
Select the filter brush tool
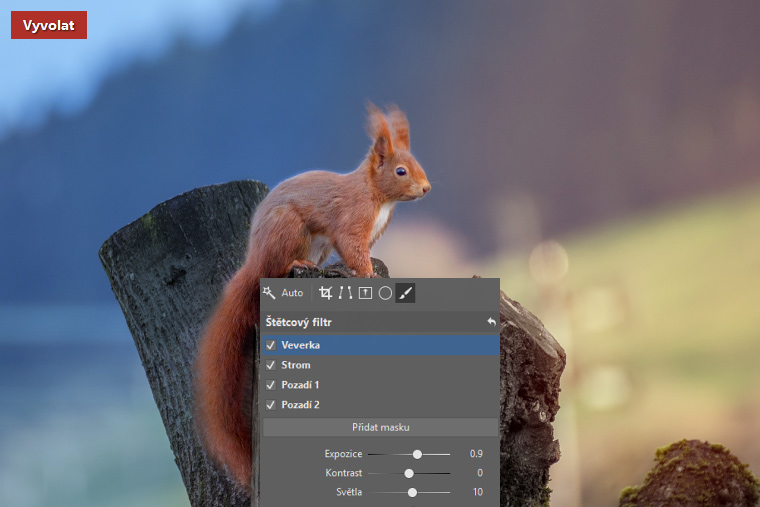(405, 293)
